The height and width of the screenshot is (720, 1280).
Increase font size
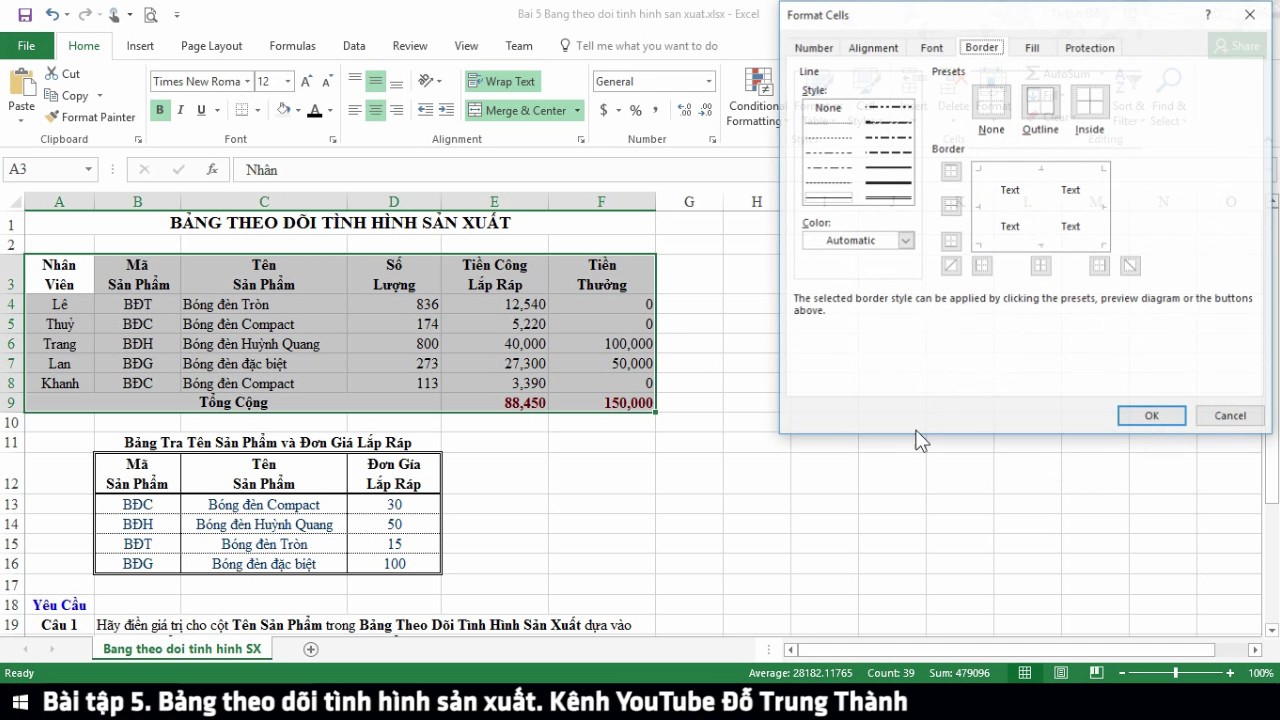pos(307,82)
